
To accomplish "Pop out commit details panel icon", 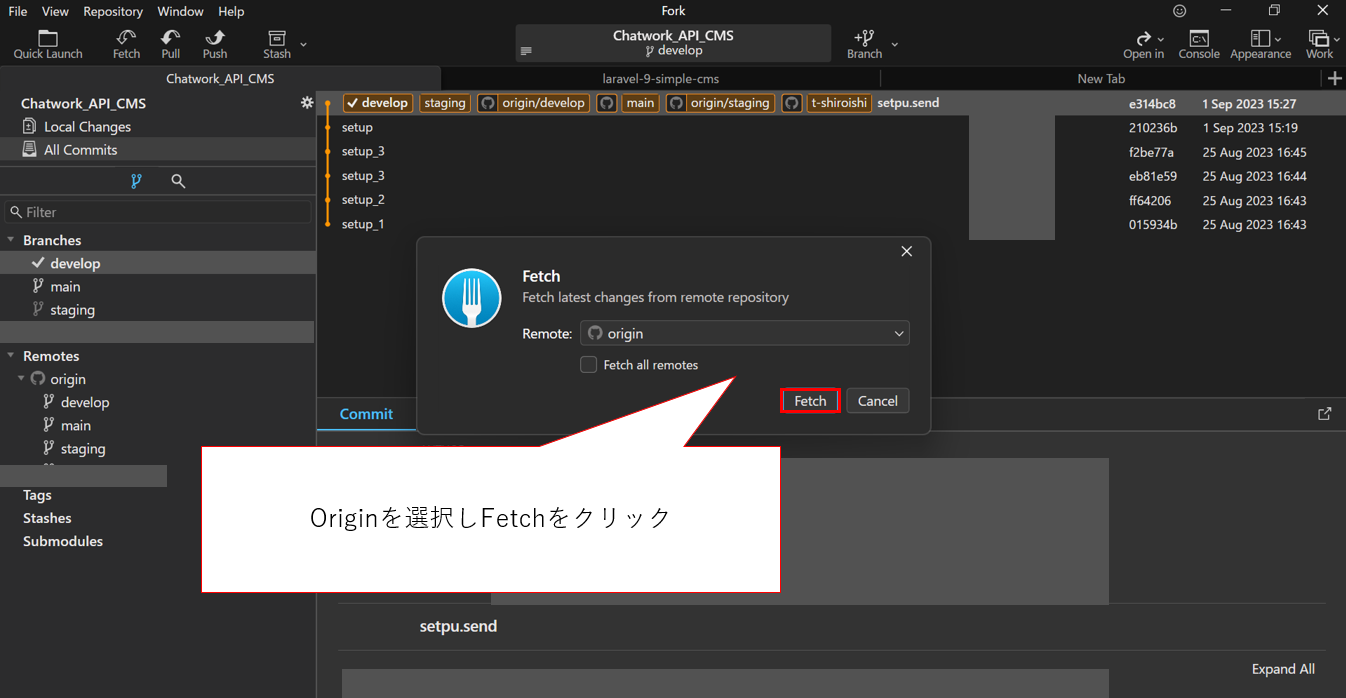I will pos(1325,413).
